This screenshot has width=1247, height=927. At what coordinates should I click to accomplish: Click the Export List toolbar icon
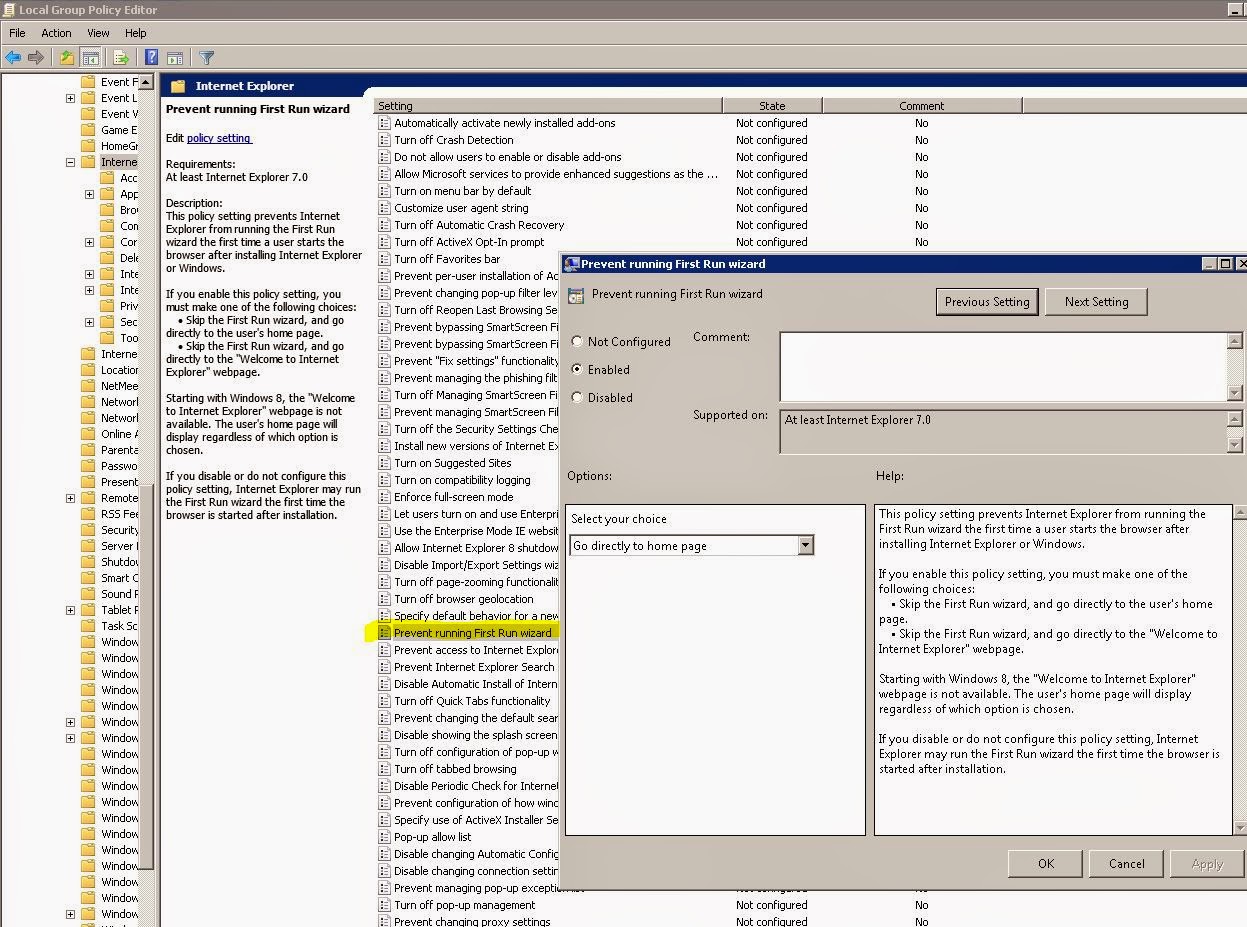click(x=121, y=58)
